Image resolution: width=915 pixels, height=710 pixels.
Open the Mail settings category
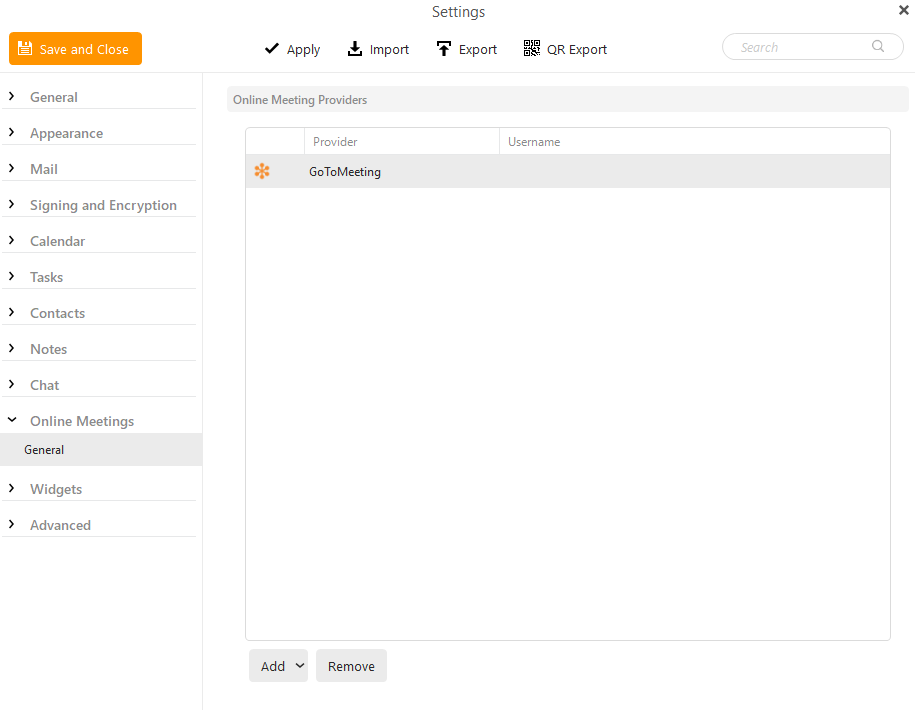44,169
